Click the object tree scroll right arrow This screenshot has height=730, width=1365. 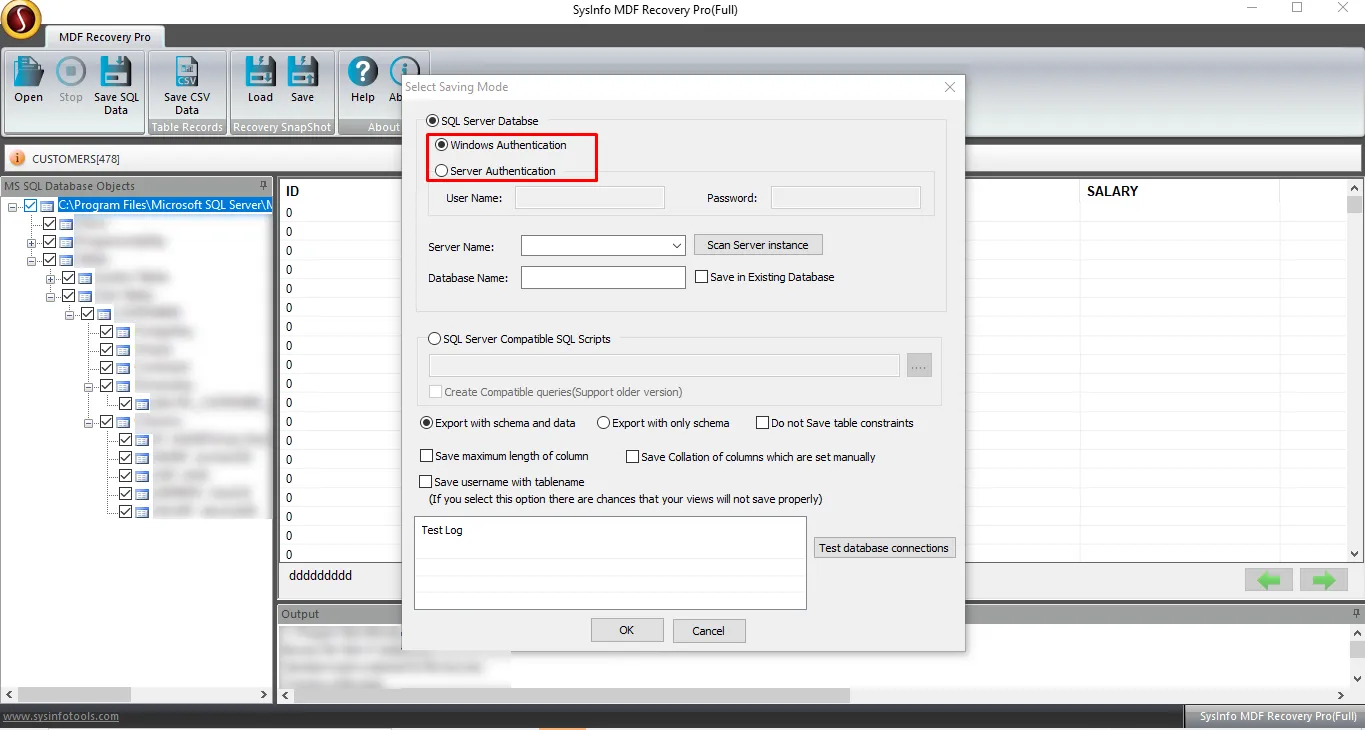point(264,695)
